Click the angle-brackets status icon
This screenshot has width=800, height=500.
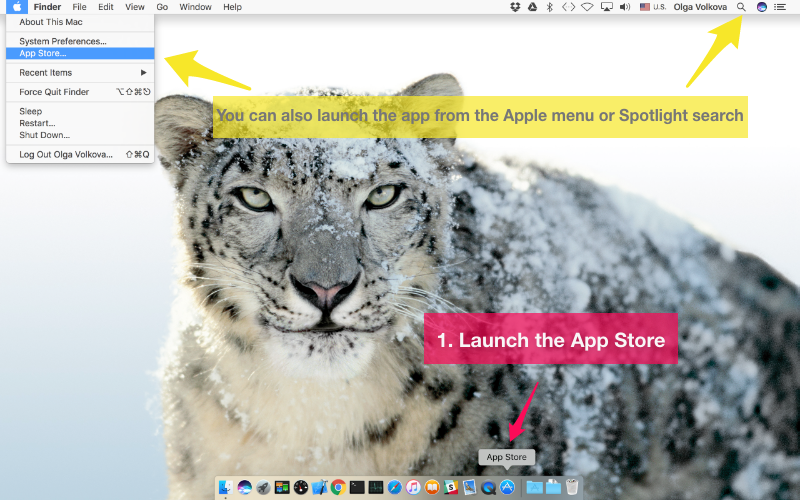click(x=568, y=7)
